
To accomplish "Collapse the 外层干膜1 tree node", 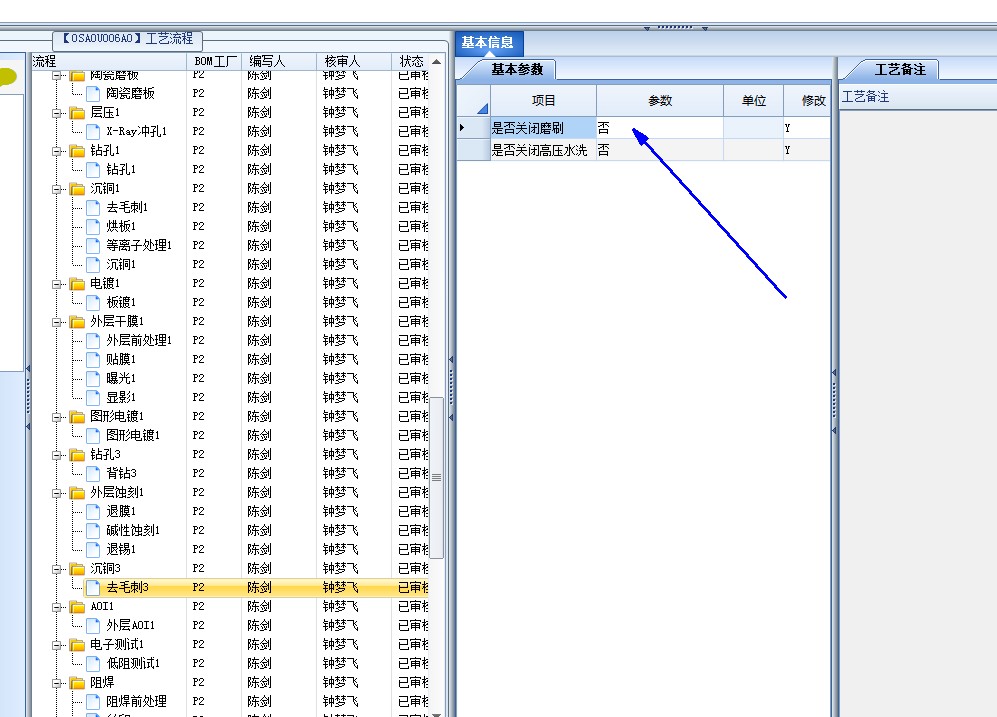I will coord(57,322).
